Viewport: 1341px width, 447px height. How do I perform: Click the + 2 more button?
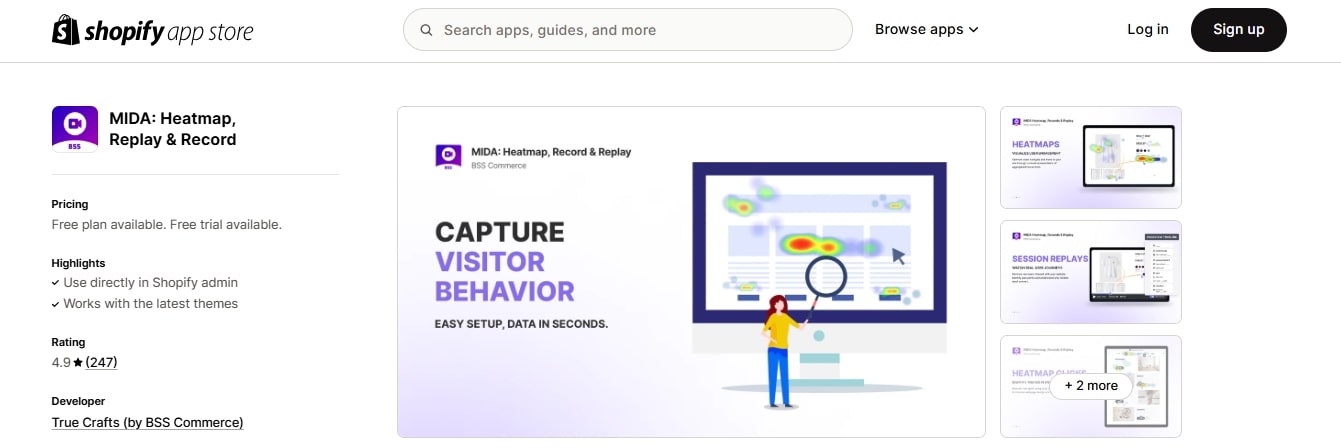pos(1091,385)
